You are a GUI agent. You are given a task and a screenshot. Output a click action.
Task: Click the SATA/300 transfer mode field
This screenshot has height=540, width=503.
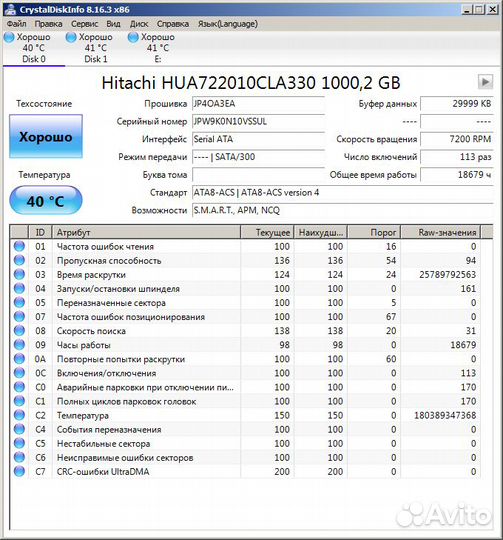(258, 157)
